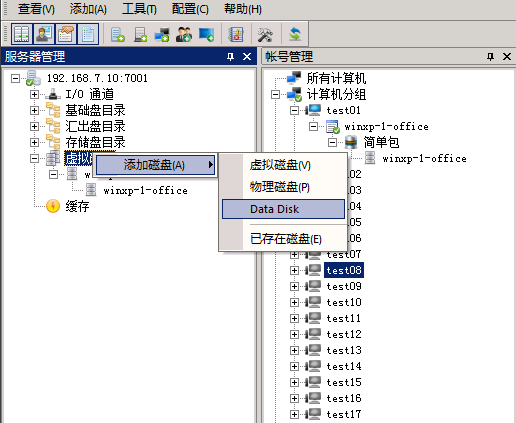Click the tools hammer and wrench icon
Viewport: 516px width, 423px height.
tap(265, 34)
